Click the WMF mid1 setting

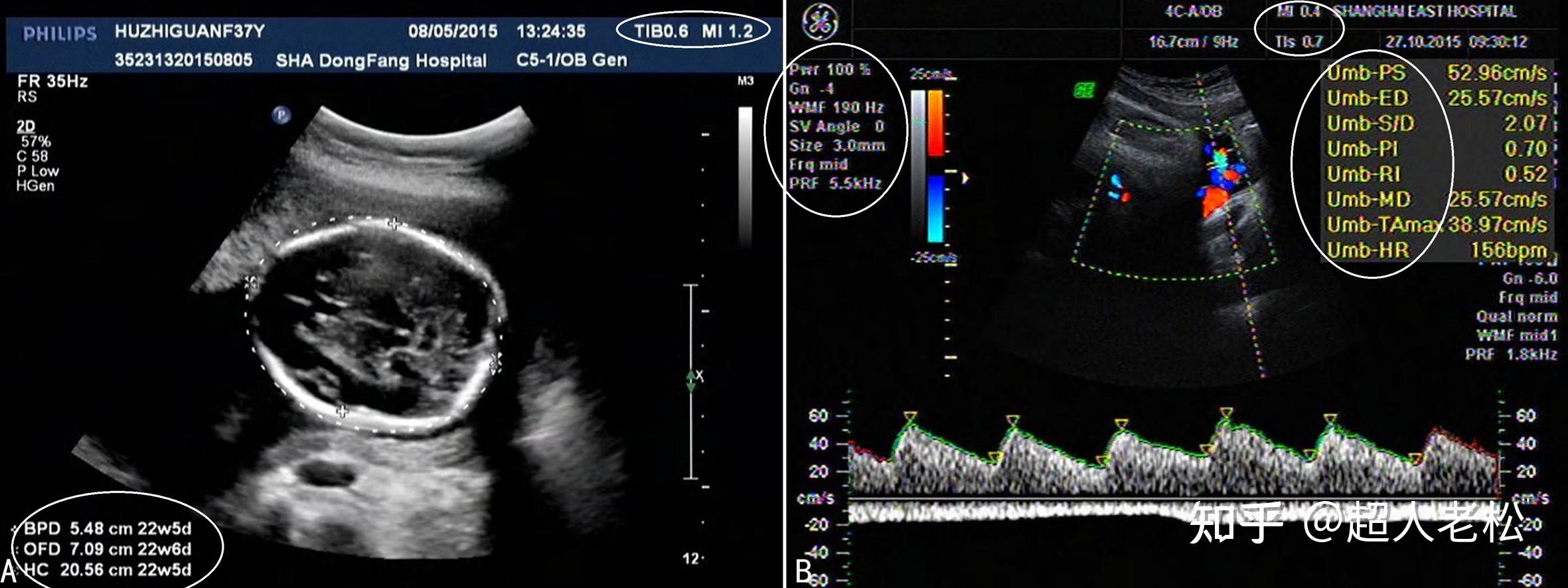(1516, 335)
